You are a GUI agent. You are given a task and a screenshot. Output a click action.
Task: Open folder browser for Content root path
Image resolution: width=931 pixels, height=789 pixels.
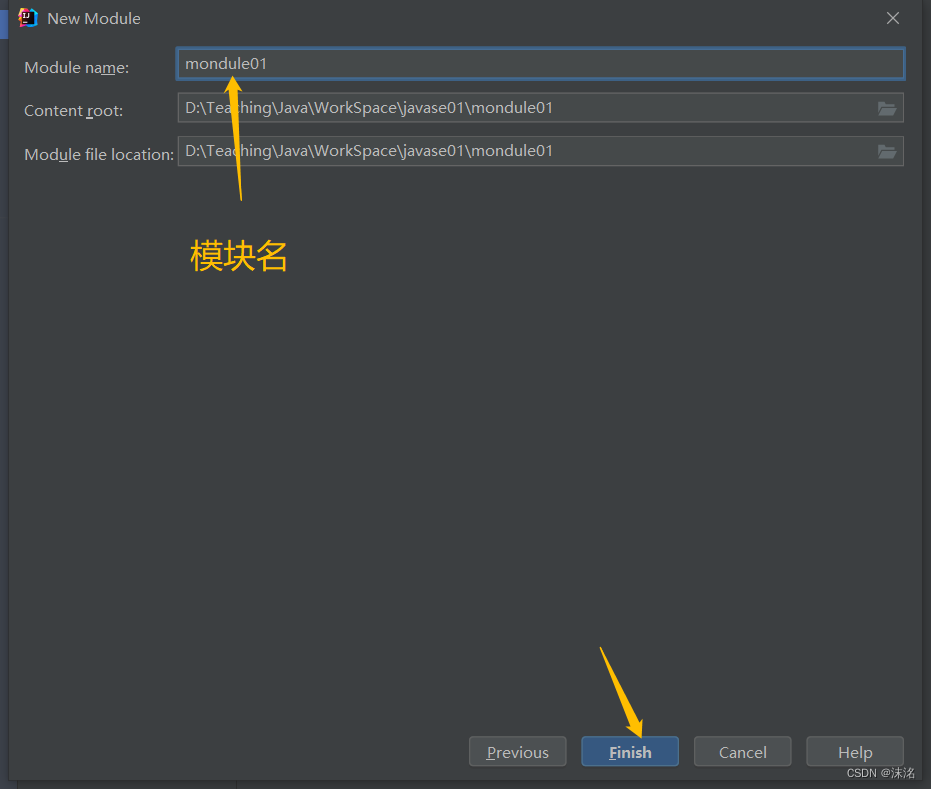tap(887, 108)
